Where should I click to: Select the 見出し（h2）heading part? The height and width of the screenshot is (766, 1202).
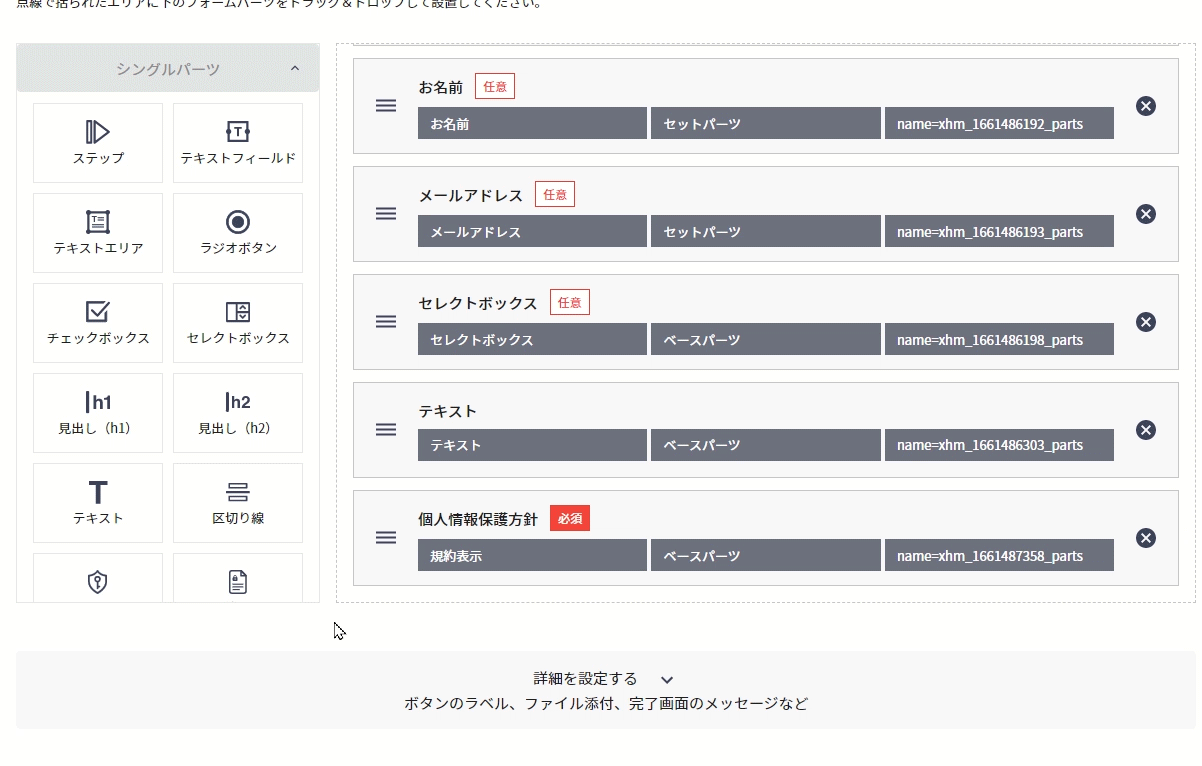pyautogui.click(x=238, y=412)
